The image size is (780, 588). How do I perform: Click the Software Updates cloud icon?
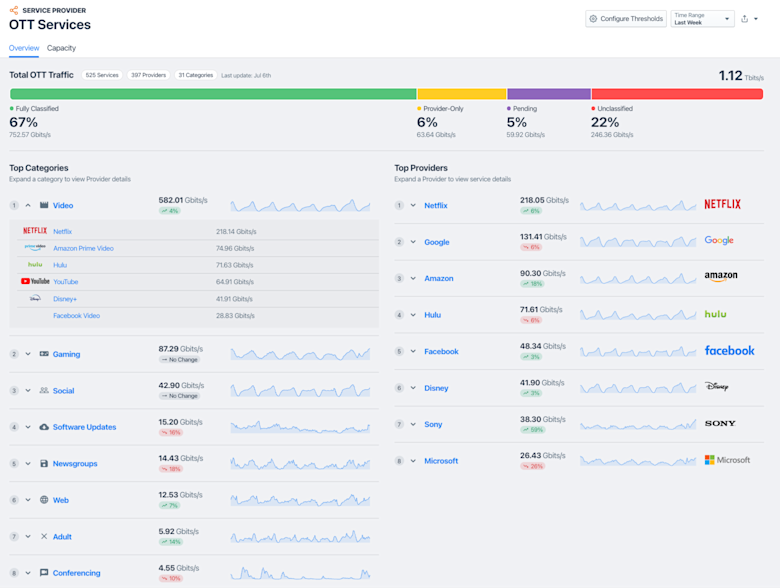44,427
